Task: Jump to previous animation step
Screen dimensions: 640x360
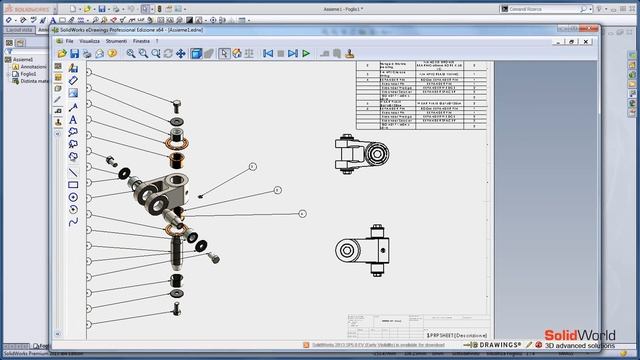Action: tap(268, 53)
